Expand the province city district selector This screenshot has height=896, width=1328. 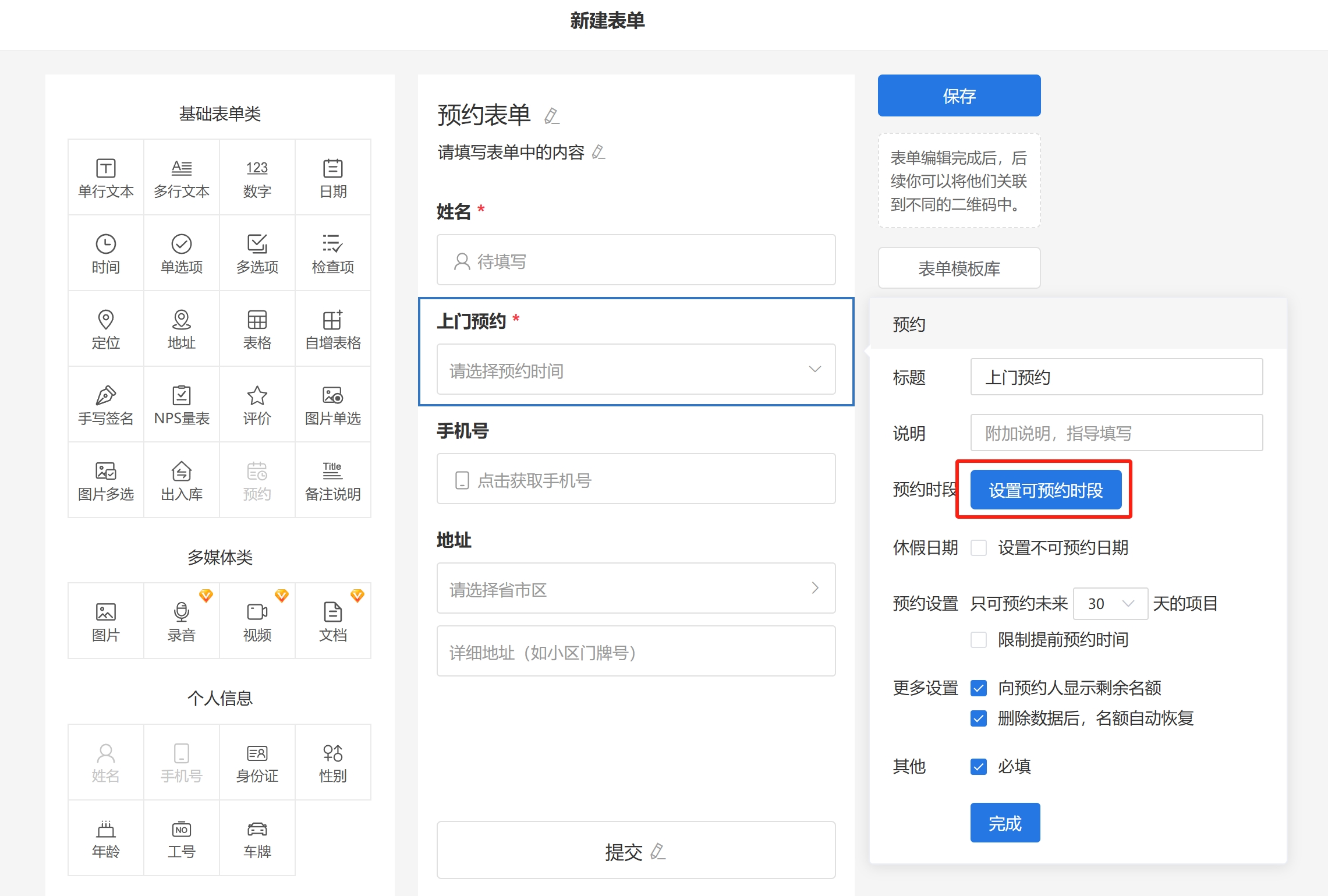(x=636, y=589)
